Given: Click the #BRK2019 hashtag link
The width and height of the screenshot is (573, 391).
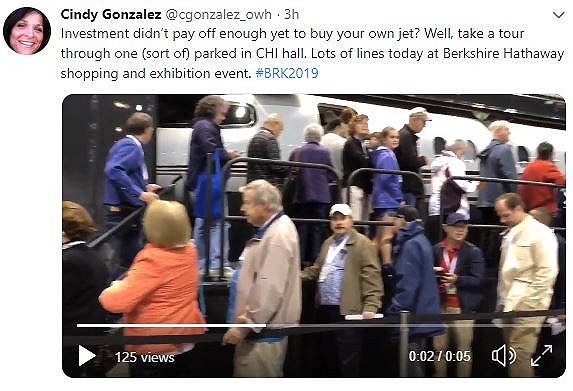Looking at the screenshot, I should [287, 73].
